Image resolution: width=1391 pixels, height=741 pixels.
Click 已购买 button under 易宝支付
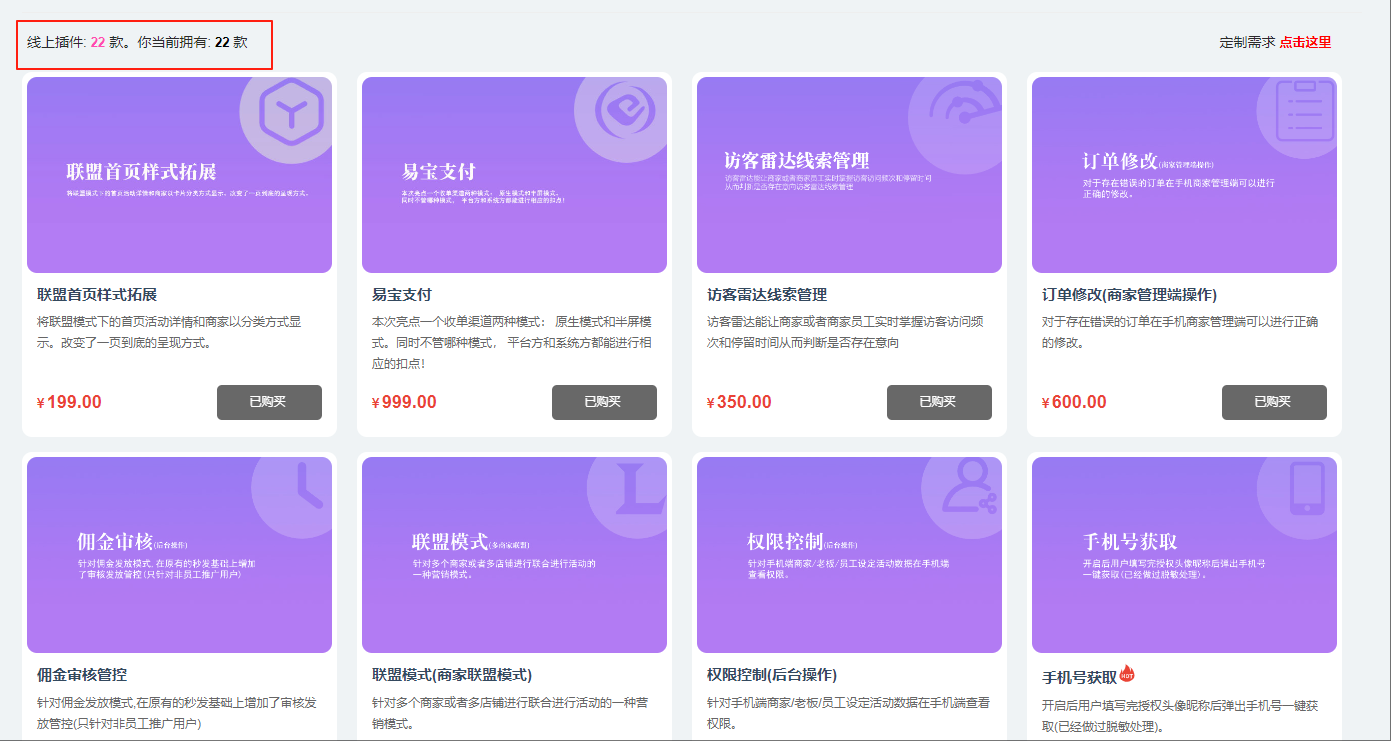(604, 402)
